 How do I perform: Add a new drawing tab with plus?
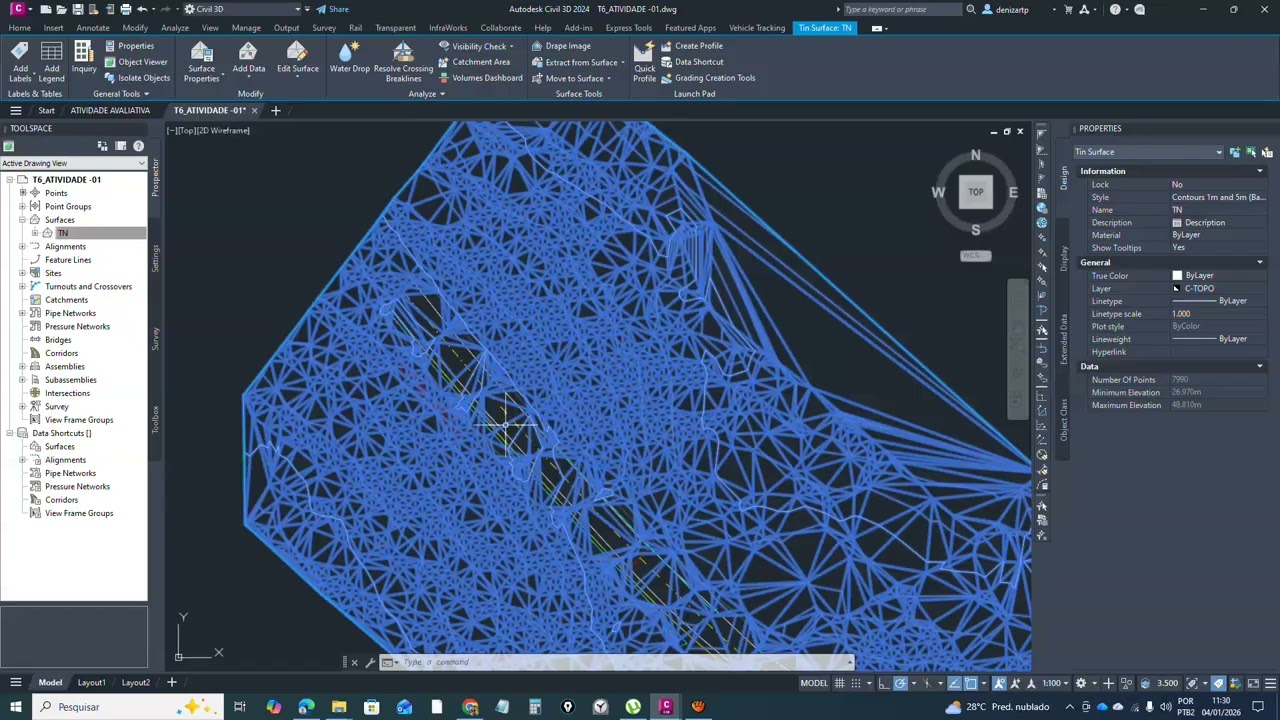pos(275,110)
